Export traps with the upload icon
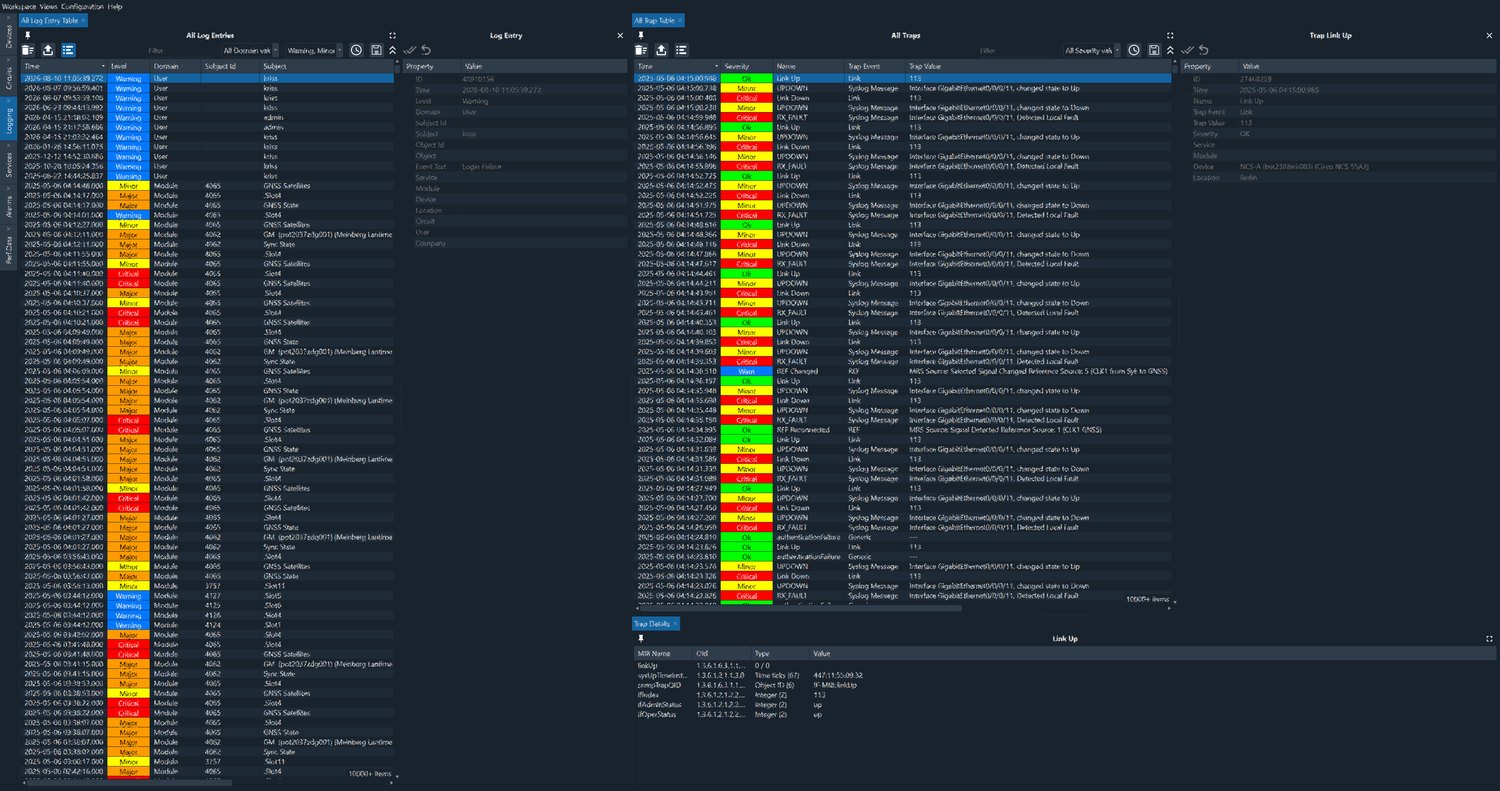Viewport: 1500px width, 791px height. pyautogui.click(x=662, y=50)
